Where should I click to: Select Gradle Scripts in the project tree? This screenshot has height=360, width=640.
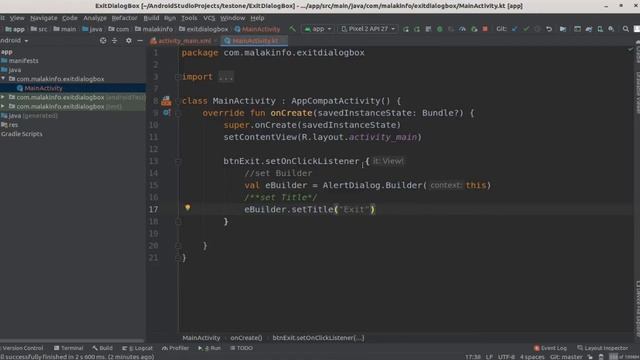click(22, 134)
